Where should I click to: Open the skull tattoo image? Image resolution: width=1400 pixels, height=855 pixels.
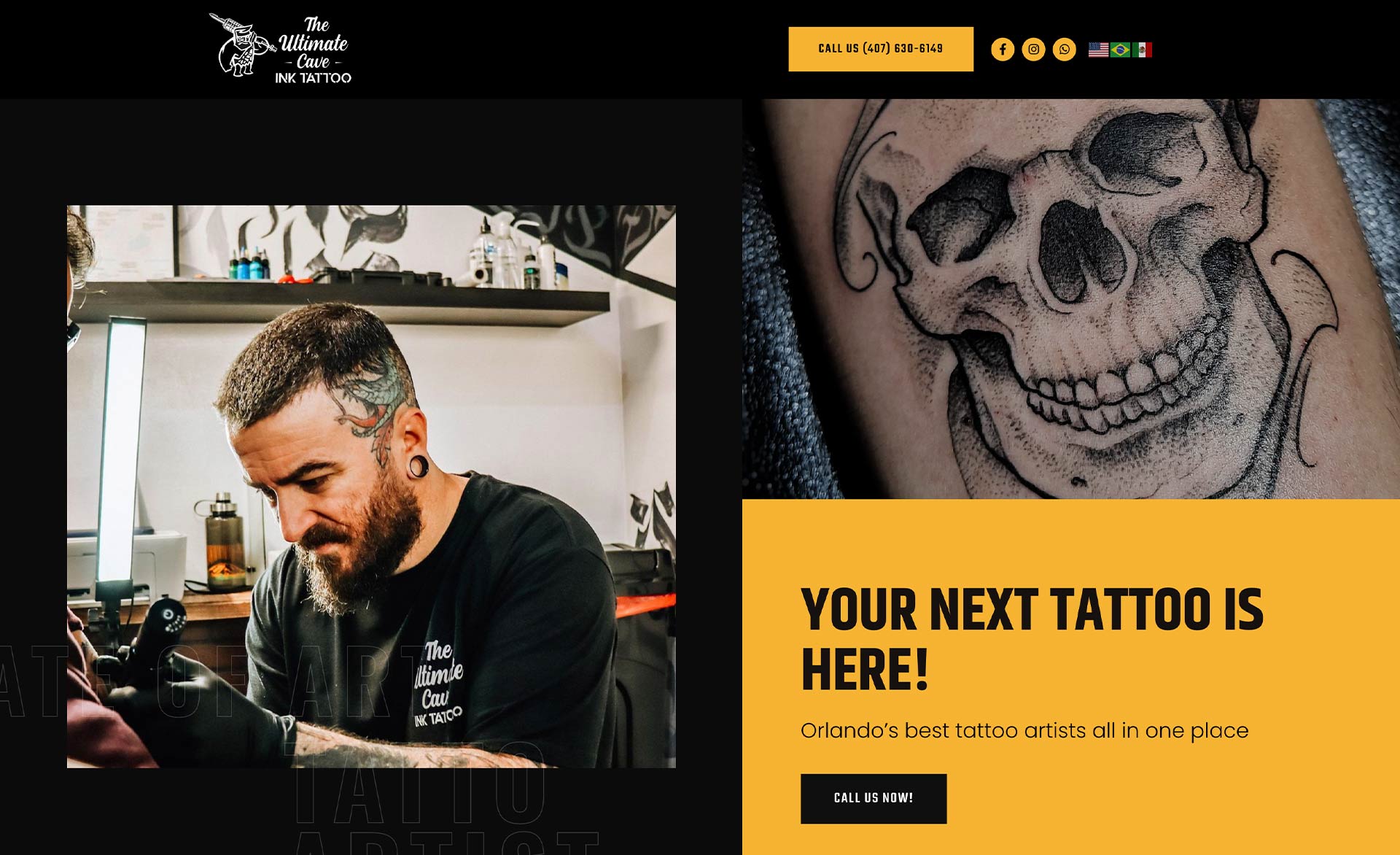click(1071, 299)
